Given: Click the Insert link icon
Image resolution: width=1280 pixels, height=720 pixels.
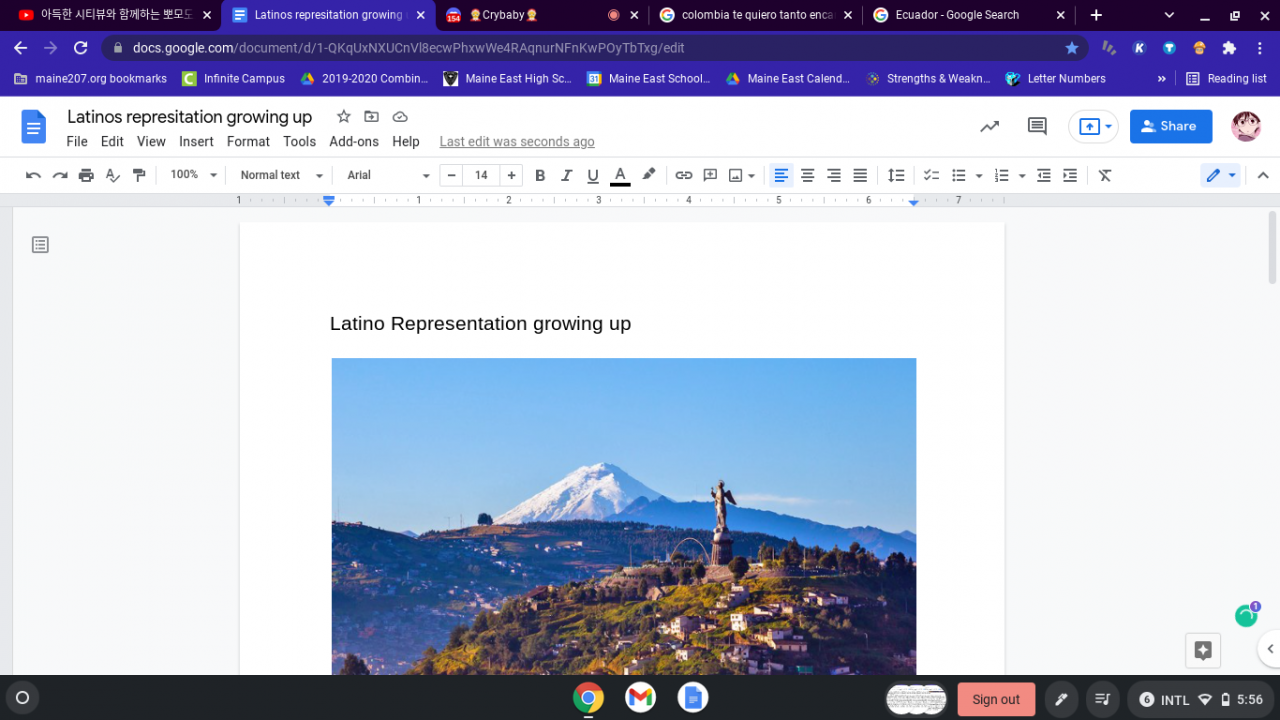Looking at the screenshot, I should 683,175.
